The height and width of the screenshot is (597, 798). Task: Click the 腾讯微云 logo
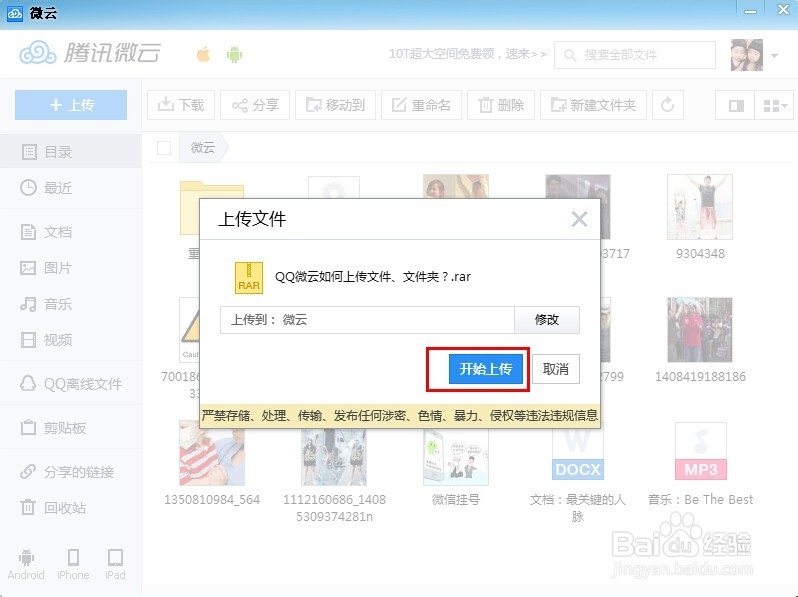point(90,53)
